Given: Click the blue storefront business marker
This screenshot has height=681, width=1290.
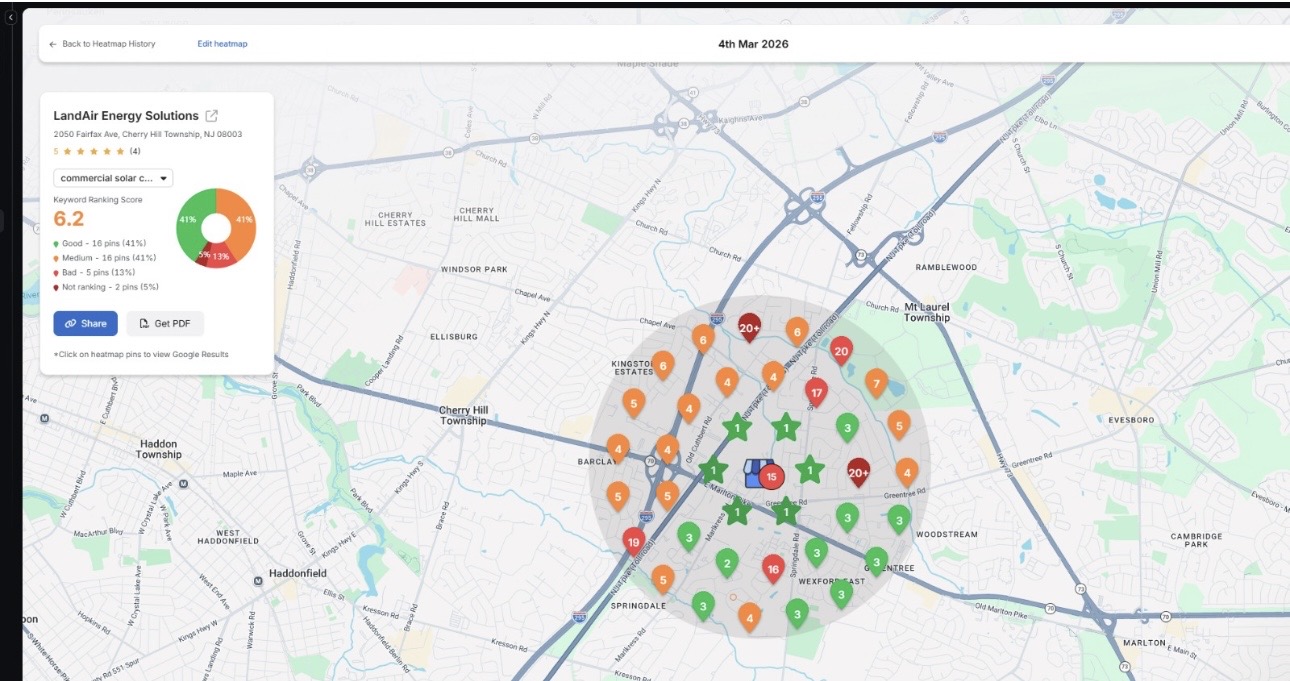Looking at the screenshot, I should pos(754,472).
